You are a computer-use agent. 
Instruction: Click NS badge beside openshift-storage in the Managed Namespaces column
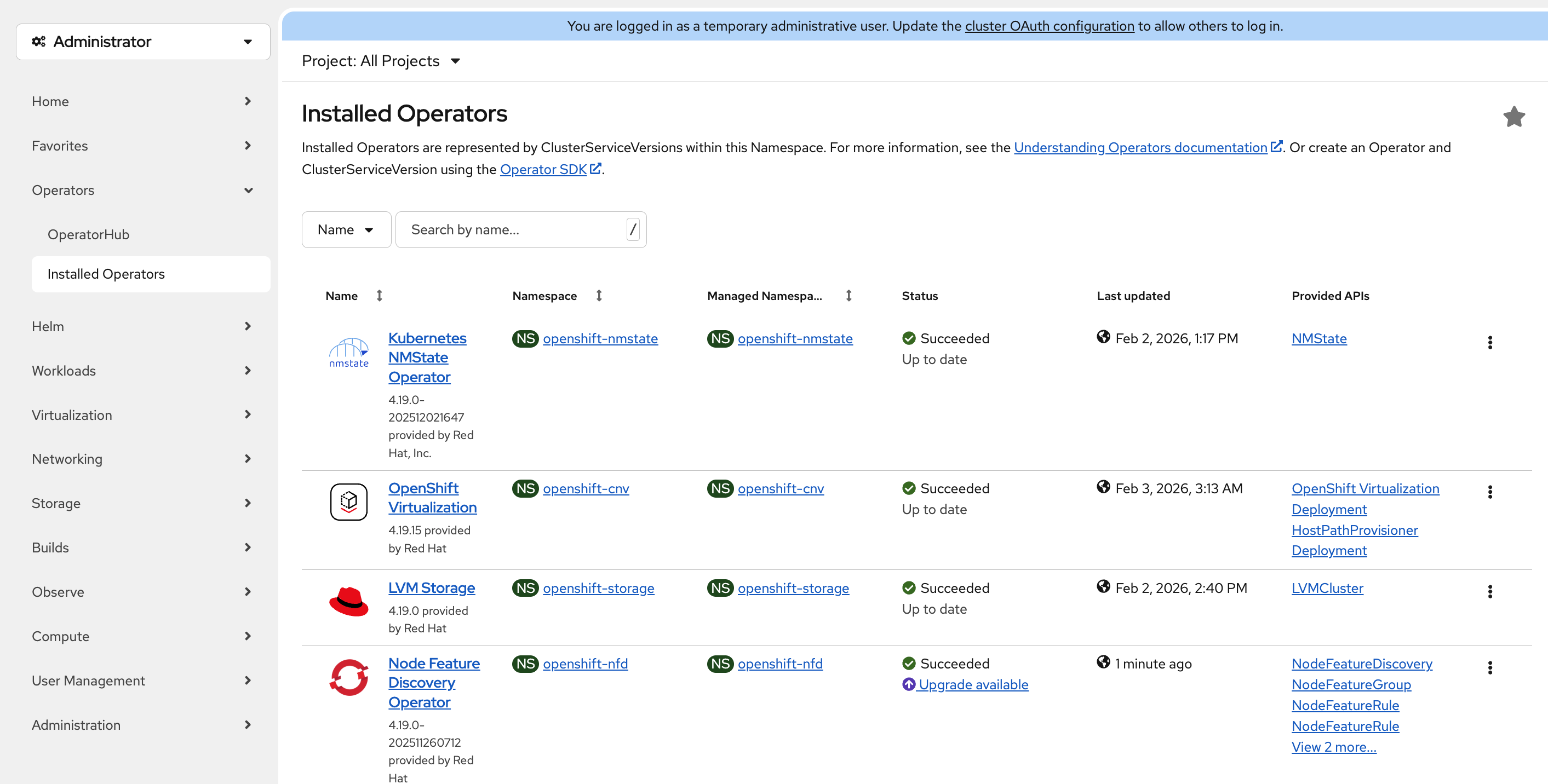coord(720,588)
